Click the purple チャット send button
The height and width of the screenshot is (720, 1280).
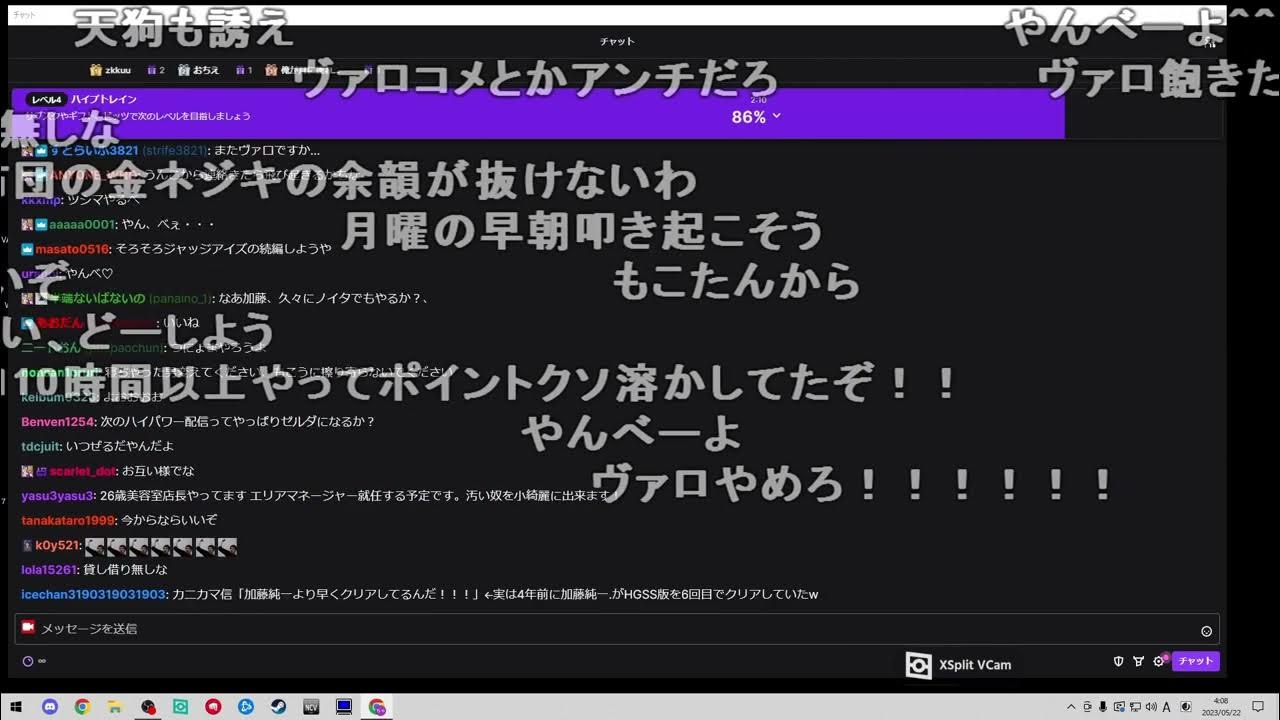click(x=1195, y=661)
